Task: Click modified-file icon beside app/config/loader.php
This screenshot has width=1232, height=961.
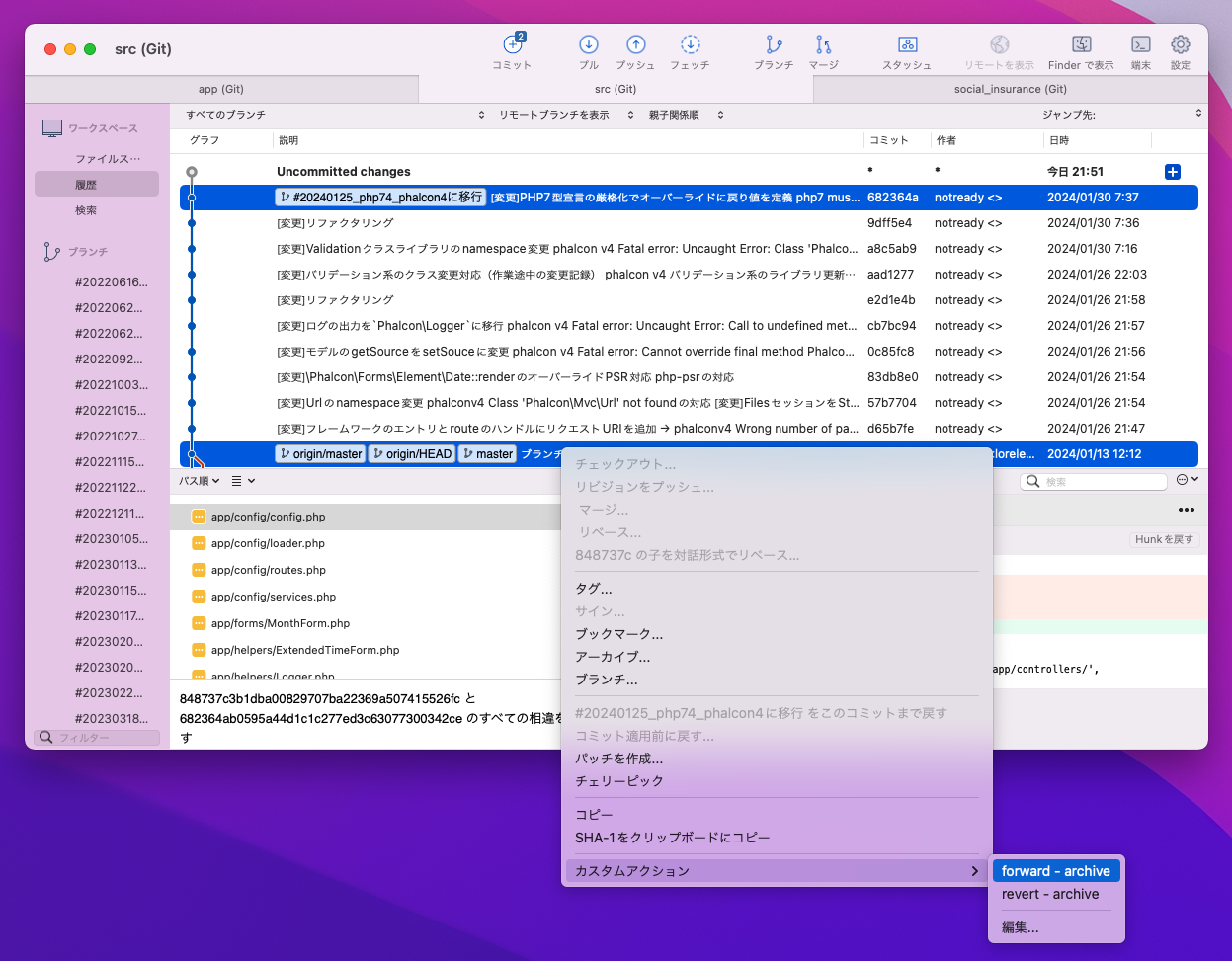Action: 199,543
